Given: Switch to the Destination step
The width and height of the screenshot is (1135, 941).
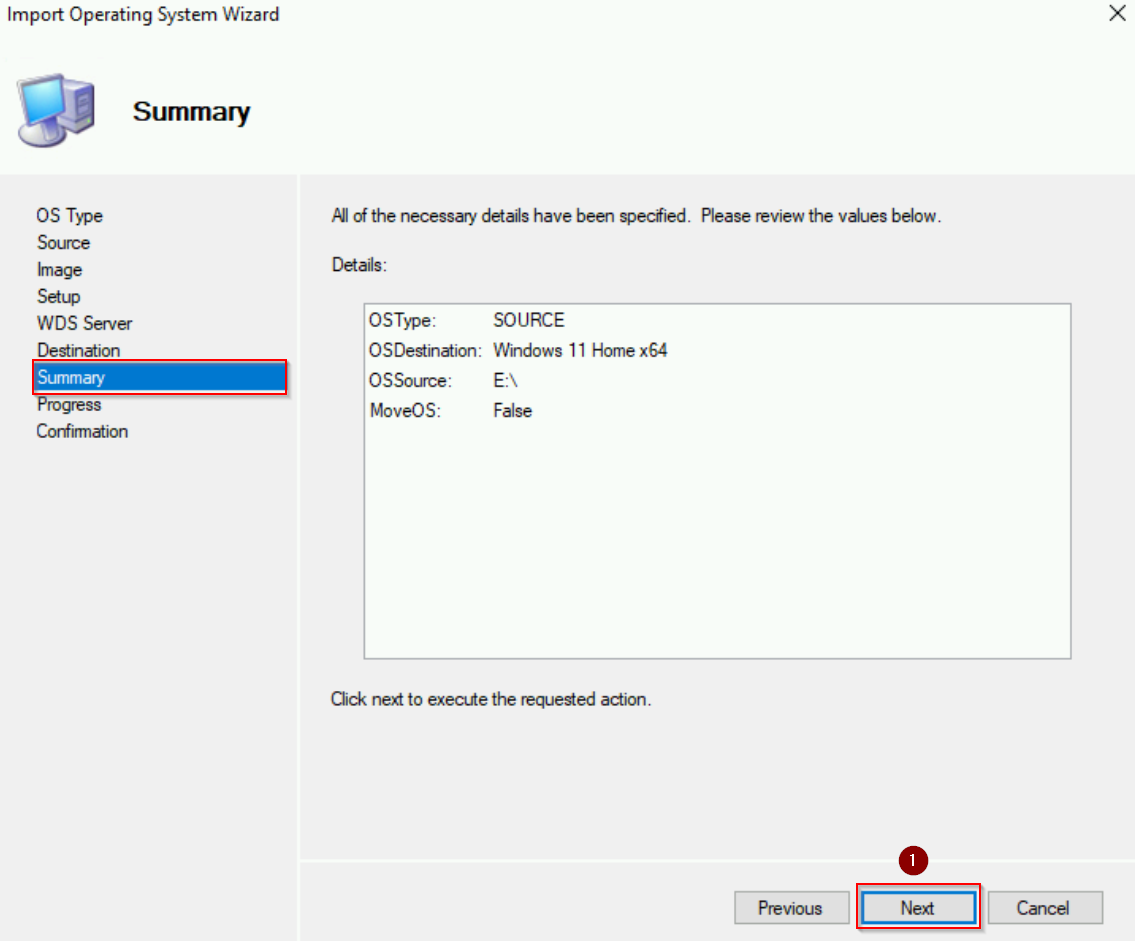Looking at the screenshot, I should [78, 351].
